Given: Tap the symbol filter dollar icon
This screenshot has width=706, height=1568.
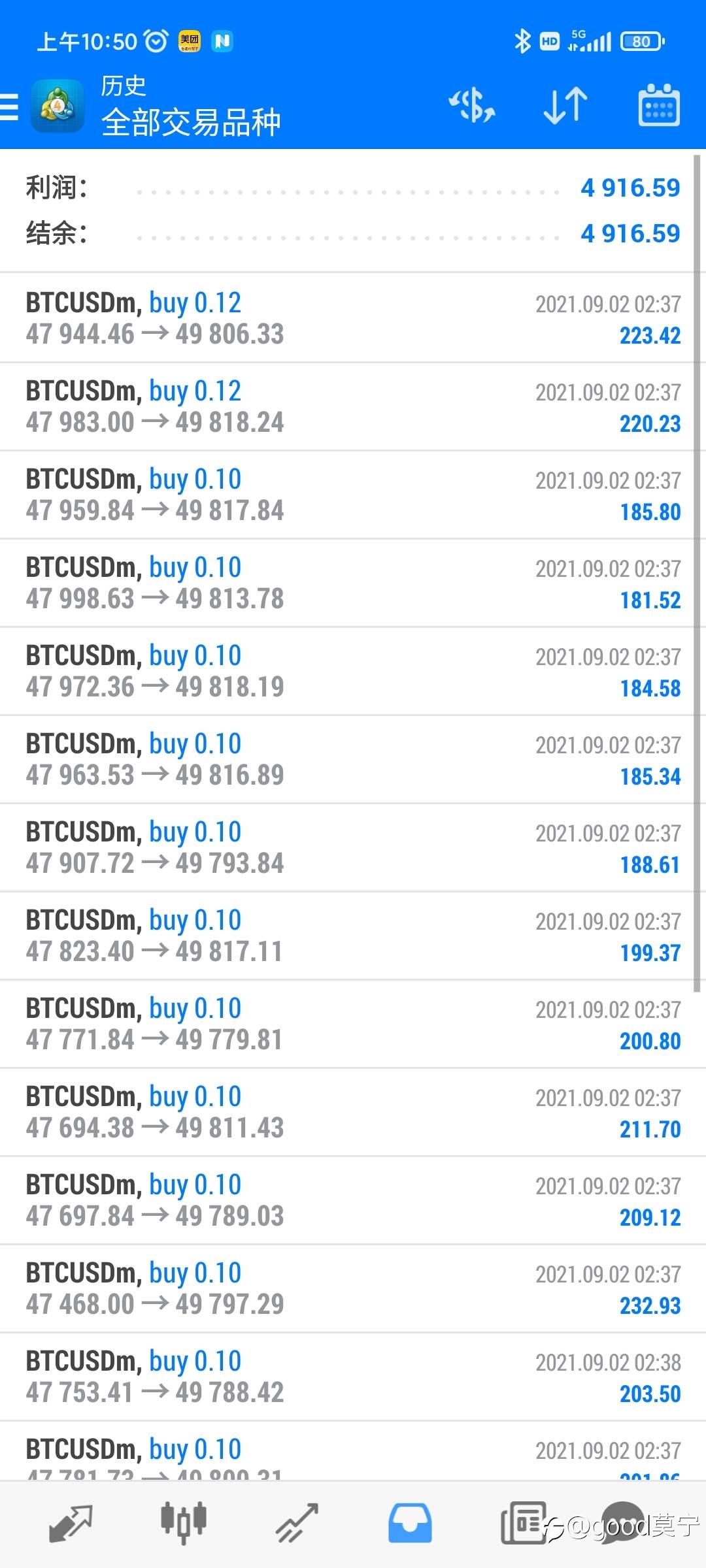Looking at the screenshot, I should [x=472, y=106].
